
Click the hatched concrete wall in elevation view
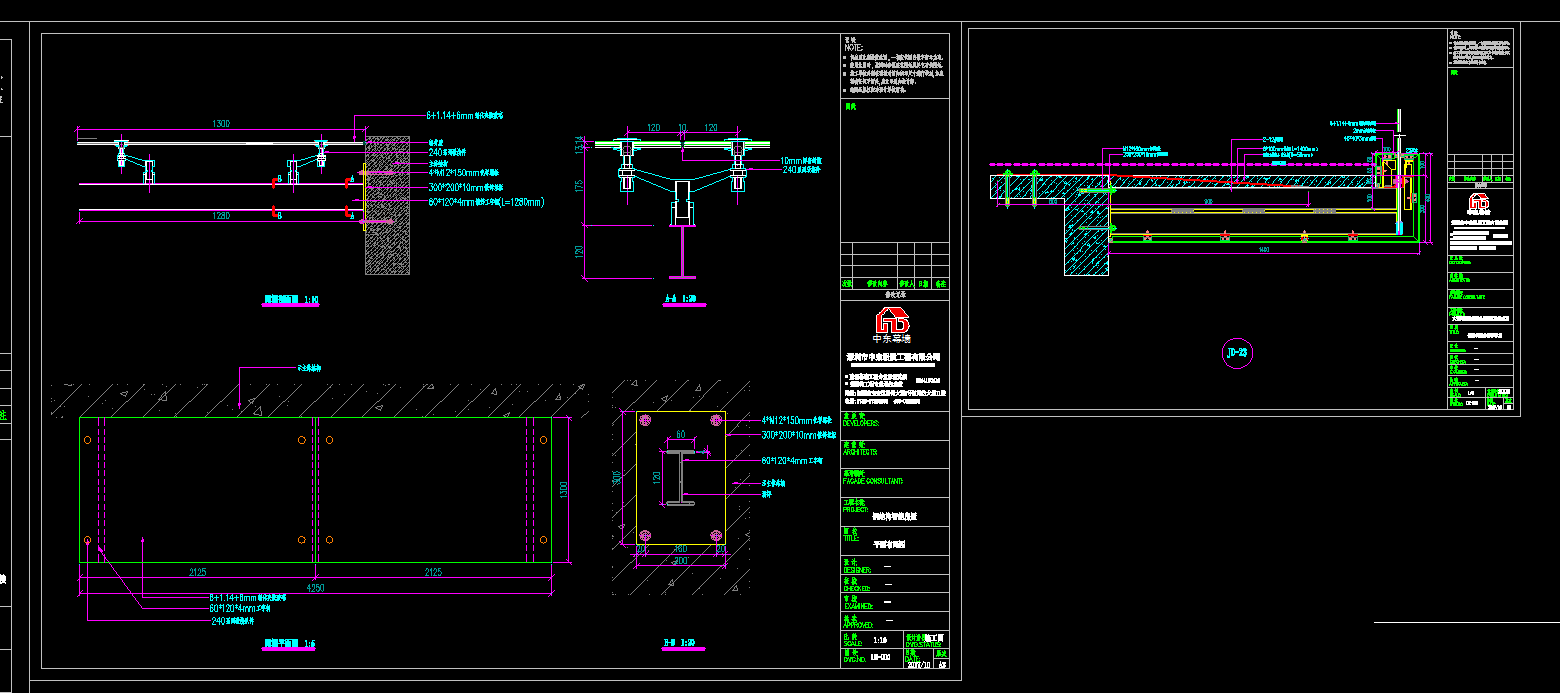tap(386, 205)
